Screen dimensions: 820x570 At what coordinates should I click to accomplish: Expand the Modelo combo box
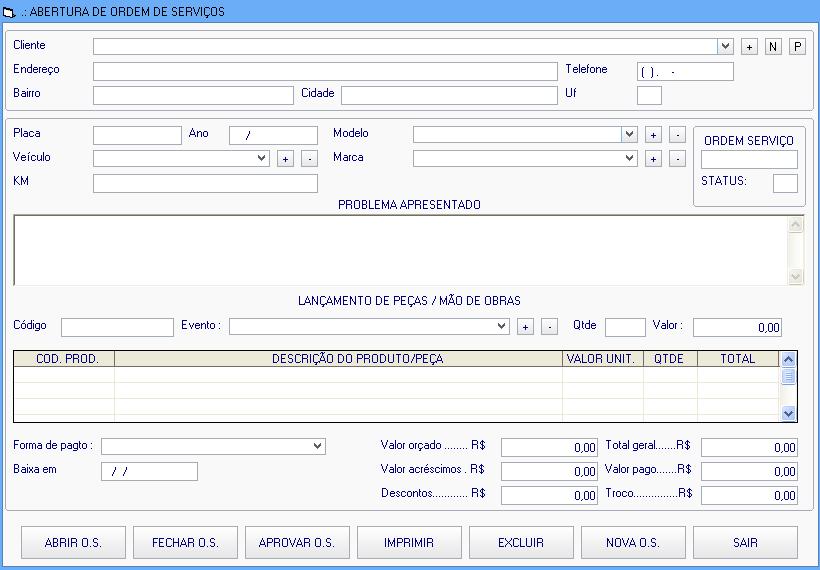629,135
